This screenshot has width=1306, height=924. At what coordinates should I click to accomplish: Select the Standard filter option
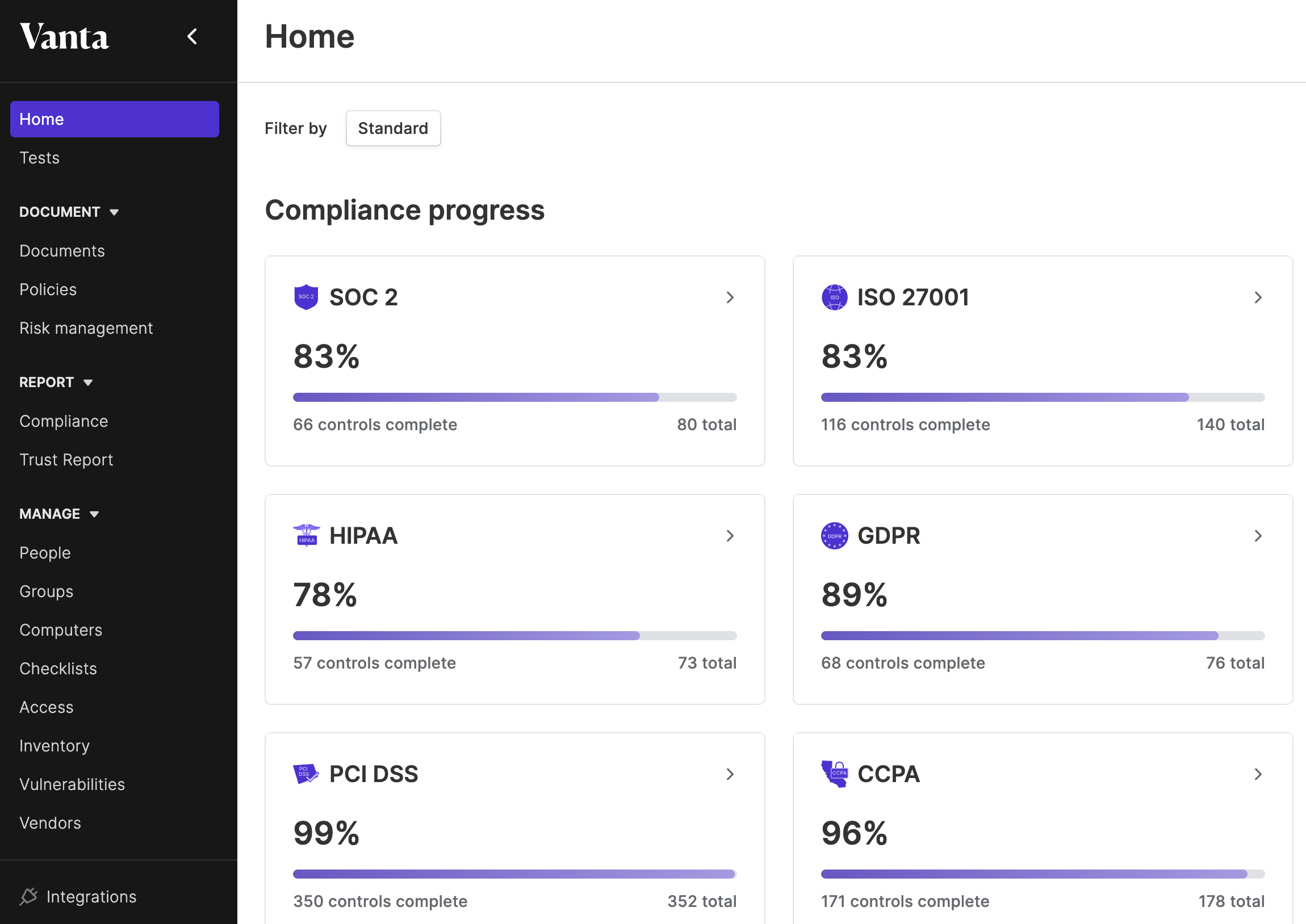394,128
